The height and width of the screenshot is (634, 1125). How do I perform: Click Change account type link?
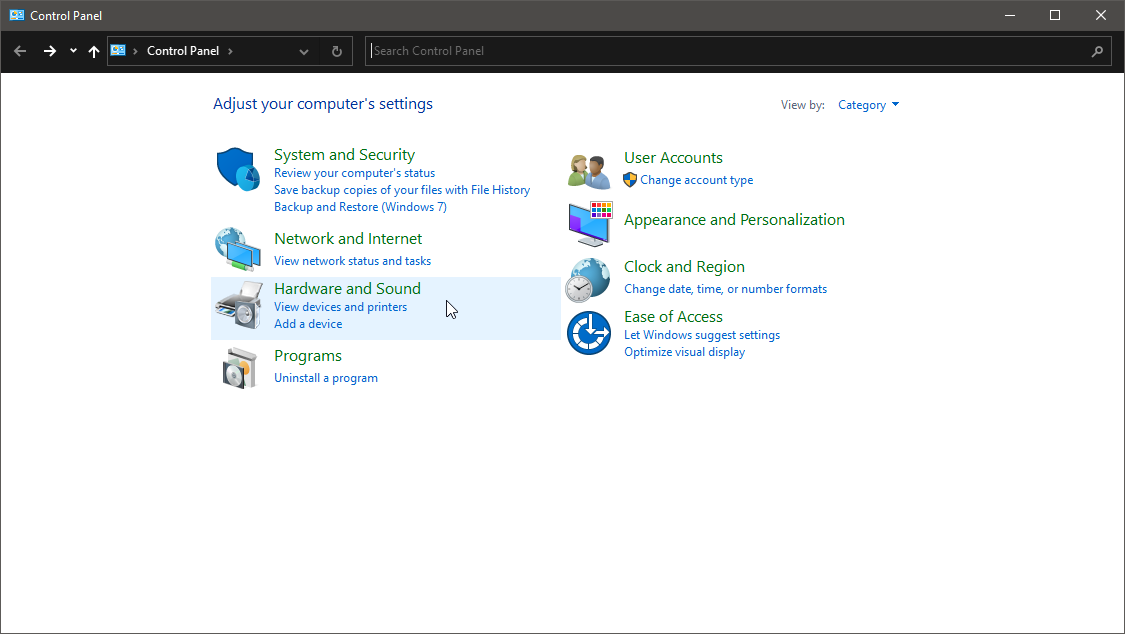tap(697, 180)
